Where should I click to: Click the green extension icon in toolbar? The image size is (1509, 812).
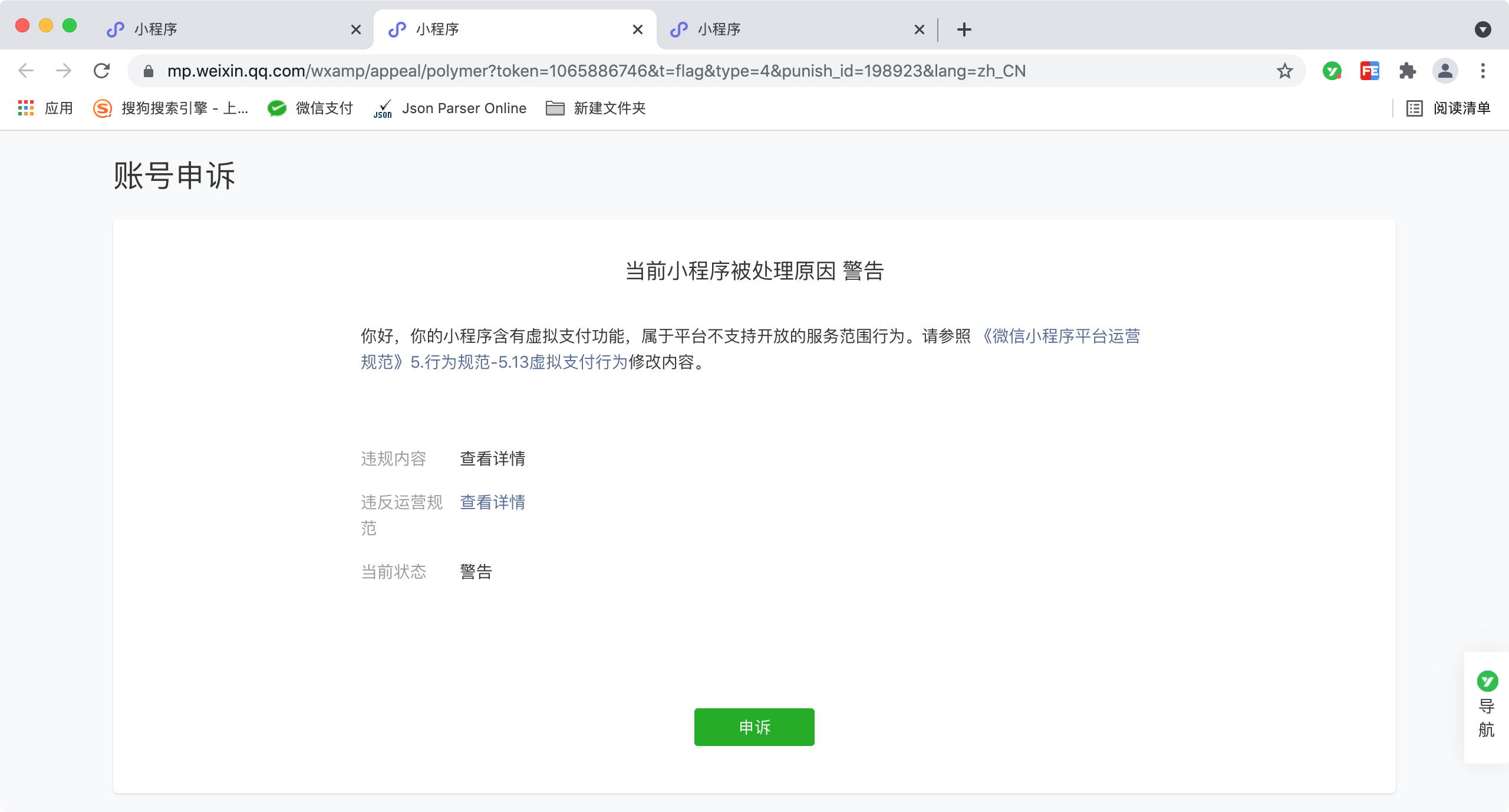pos(1332,71)
